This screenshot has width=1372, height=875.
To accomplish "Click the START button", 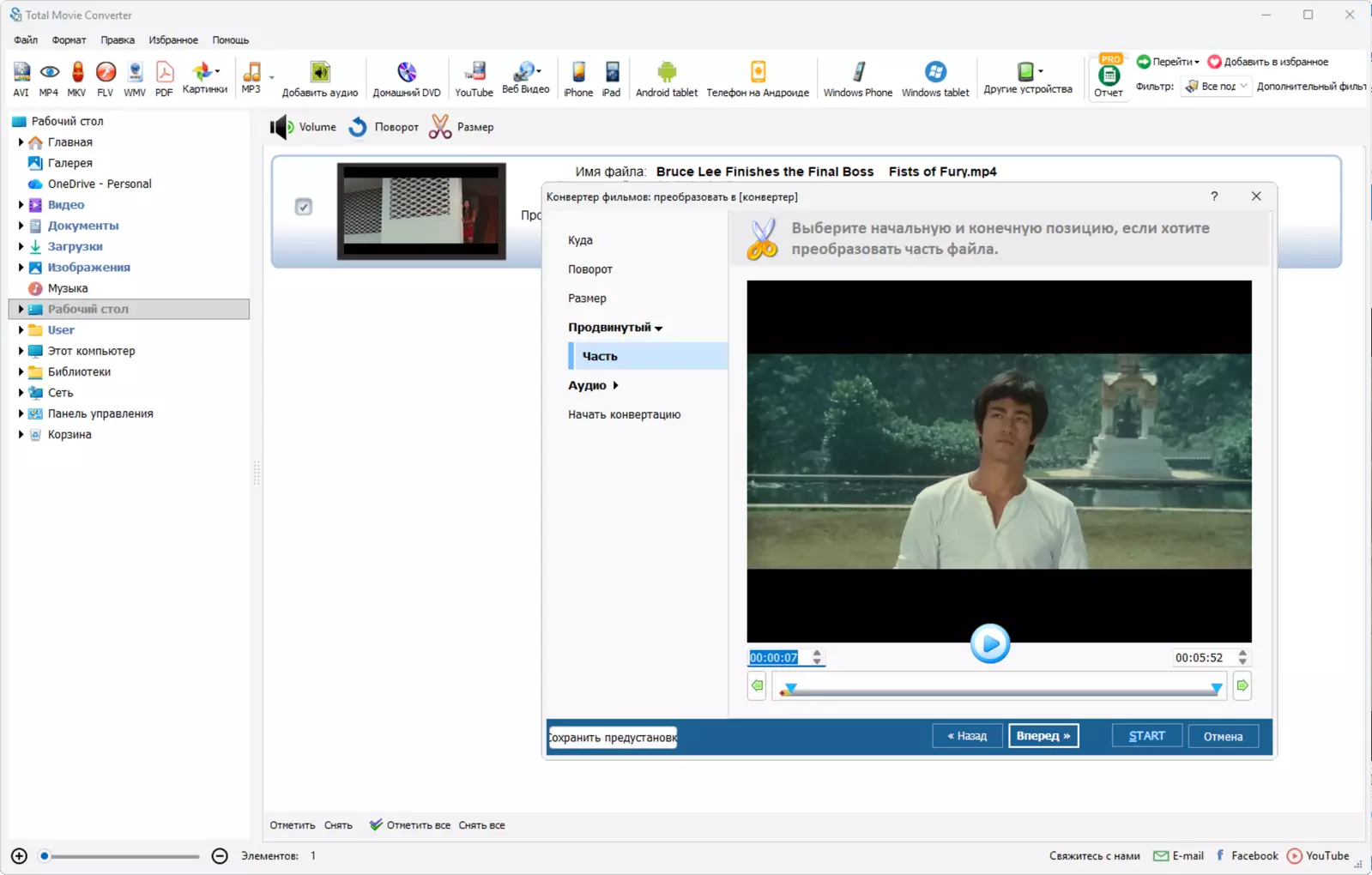I will [x=1146, y=736].
